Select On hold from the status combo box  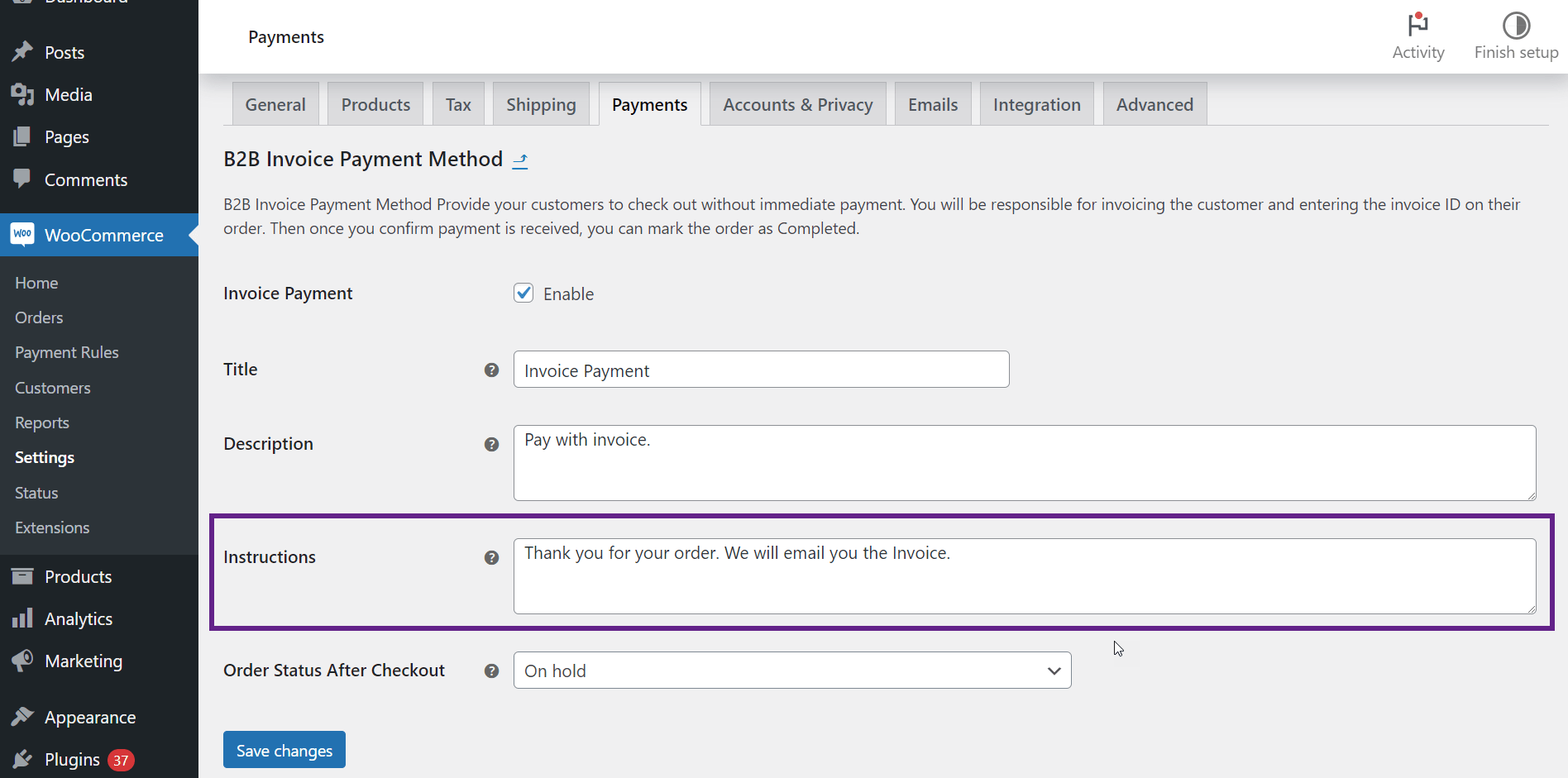[x=791, y=671]
